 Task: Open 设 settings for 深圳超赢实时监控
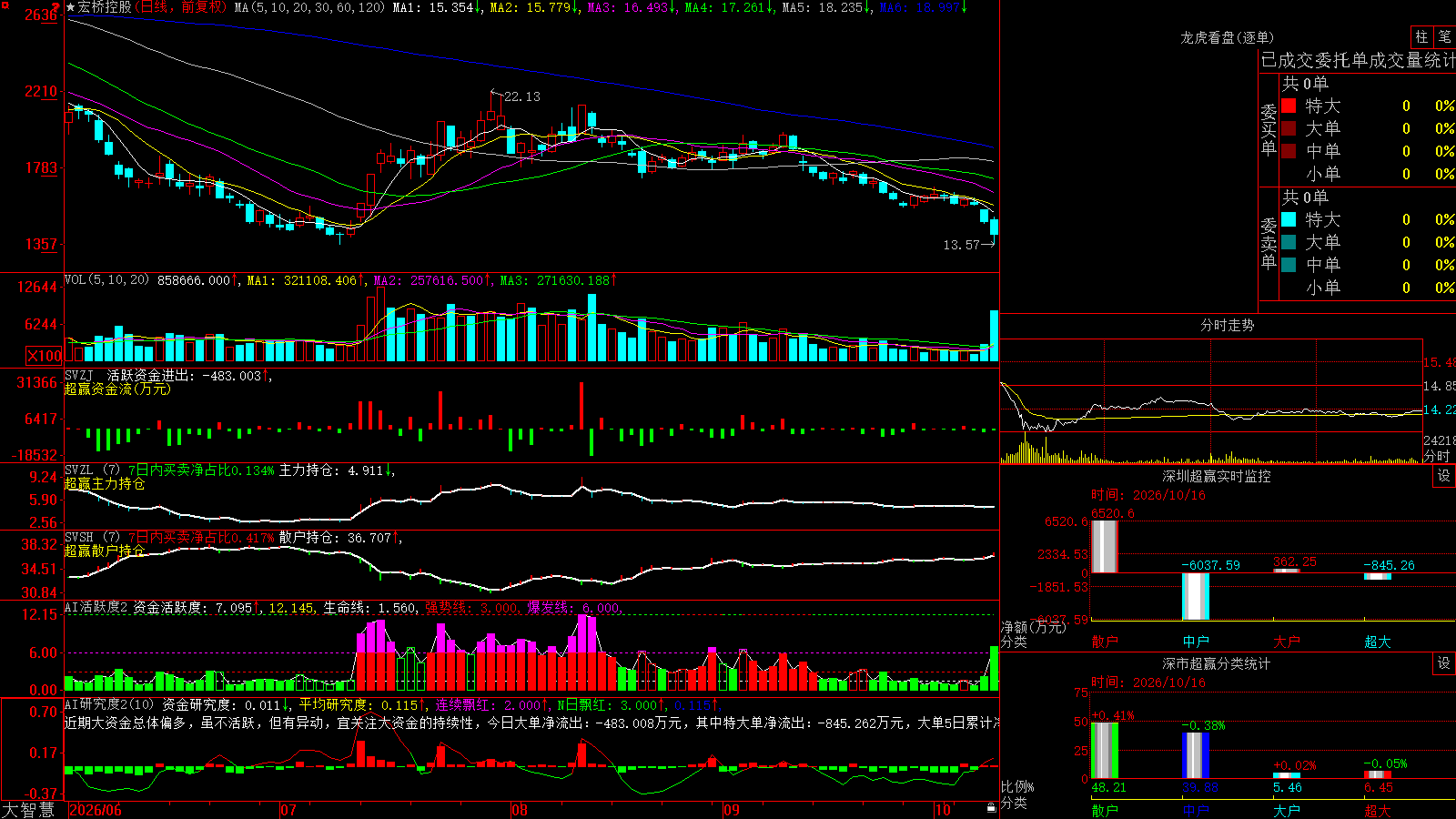pos(1444,476)
